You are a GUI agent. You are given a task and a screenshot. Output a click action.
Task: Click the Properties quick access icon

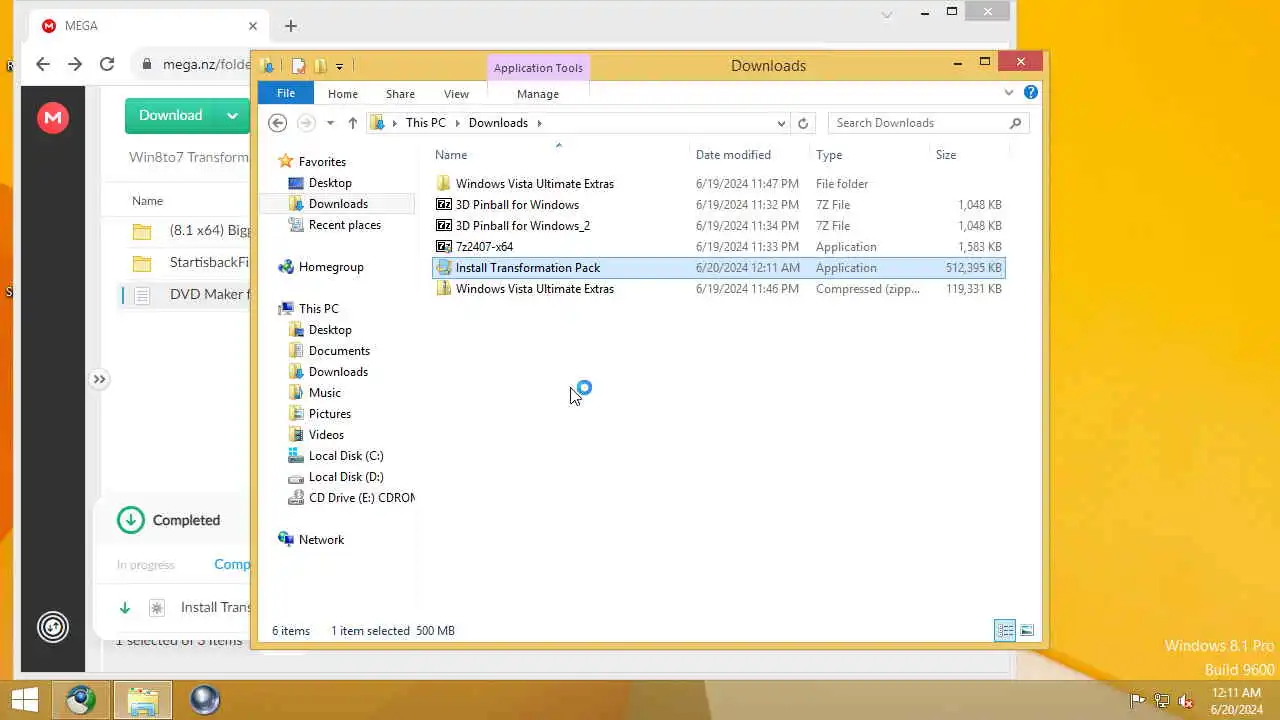298,66
